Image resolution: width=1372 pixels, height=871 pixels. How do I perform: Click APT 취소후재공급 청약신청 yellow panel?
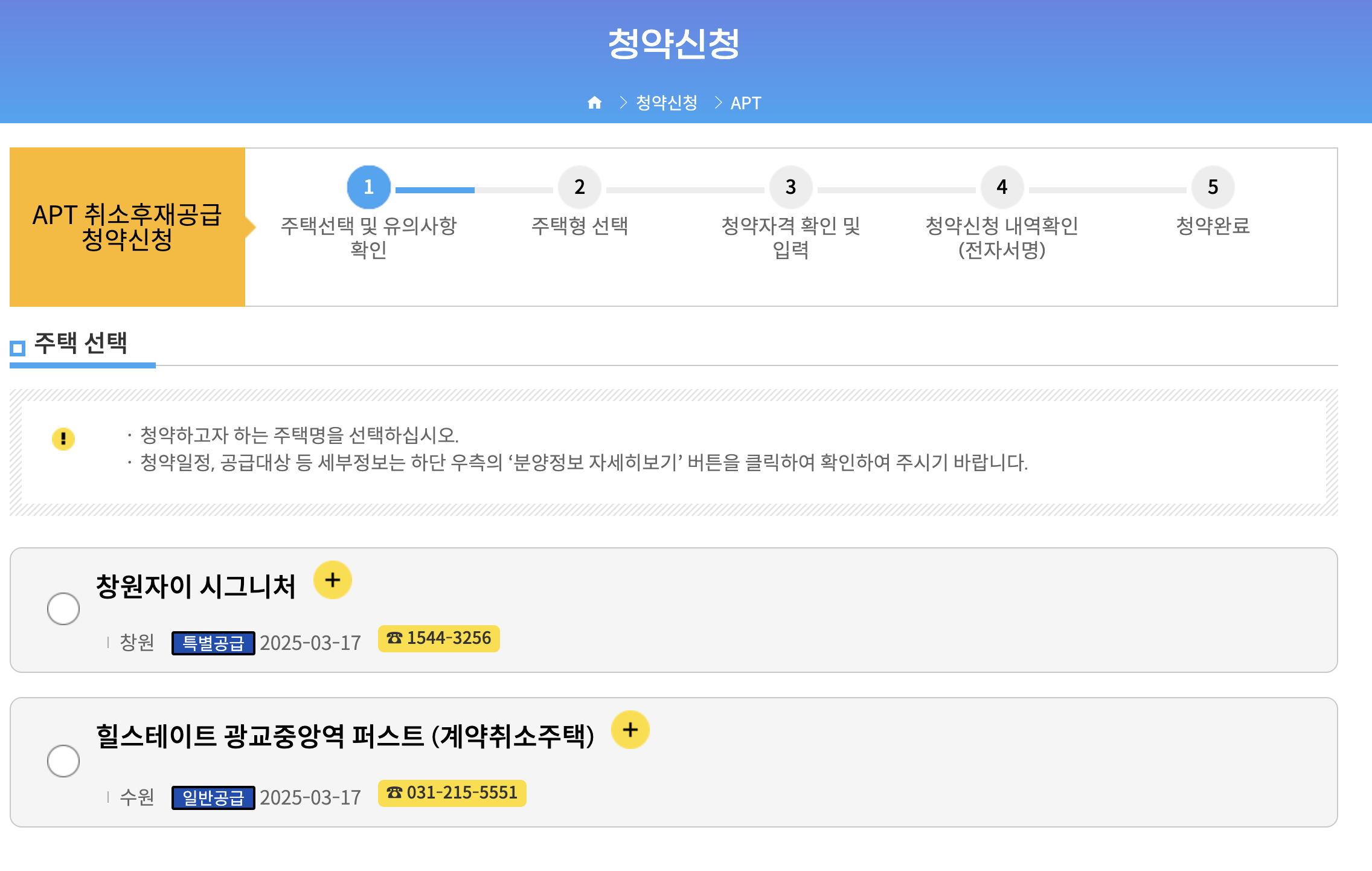pos(127,227)
